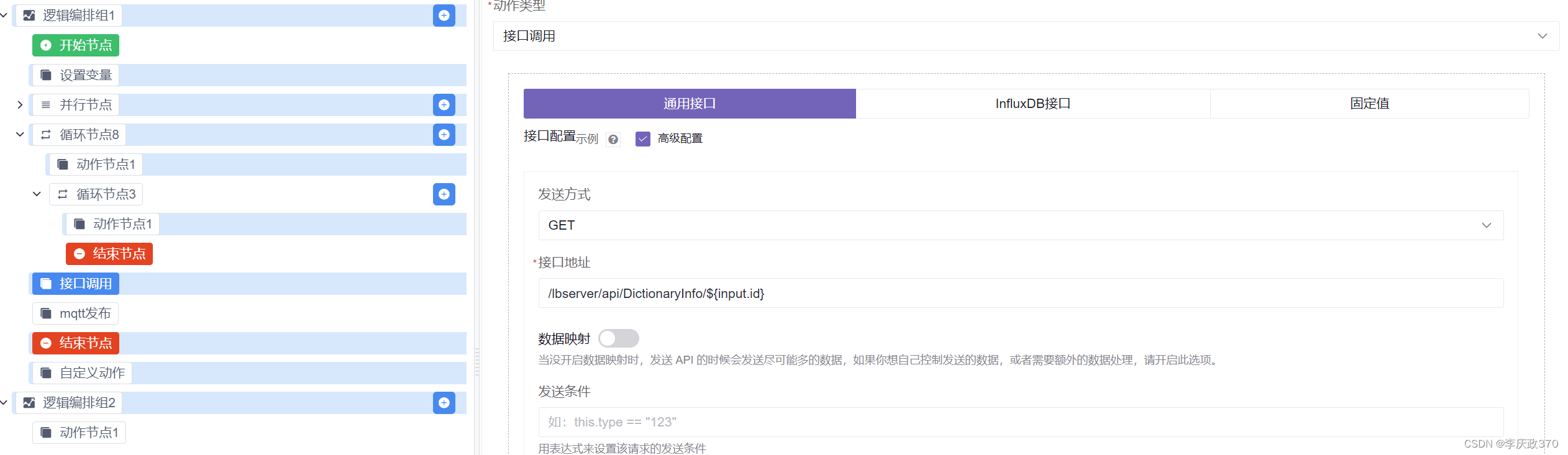Open the 接口配置 example help icon

613,140
